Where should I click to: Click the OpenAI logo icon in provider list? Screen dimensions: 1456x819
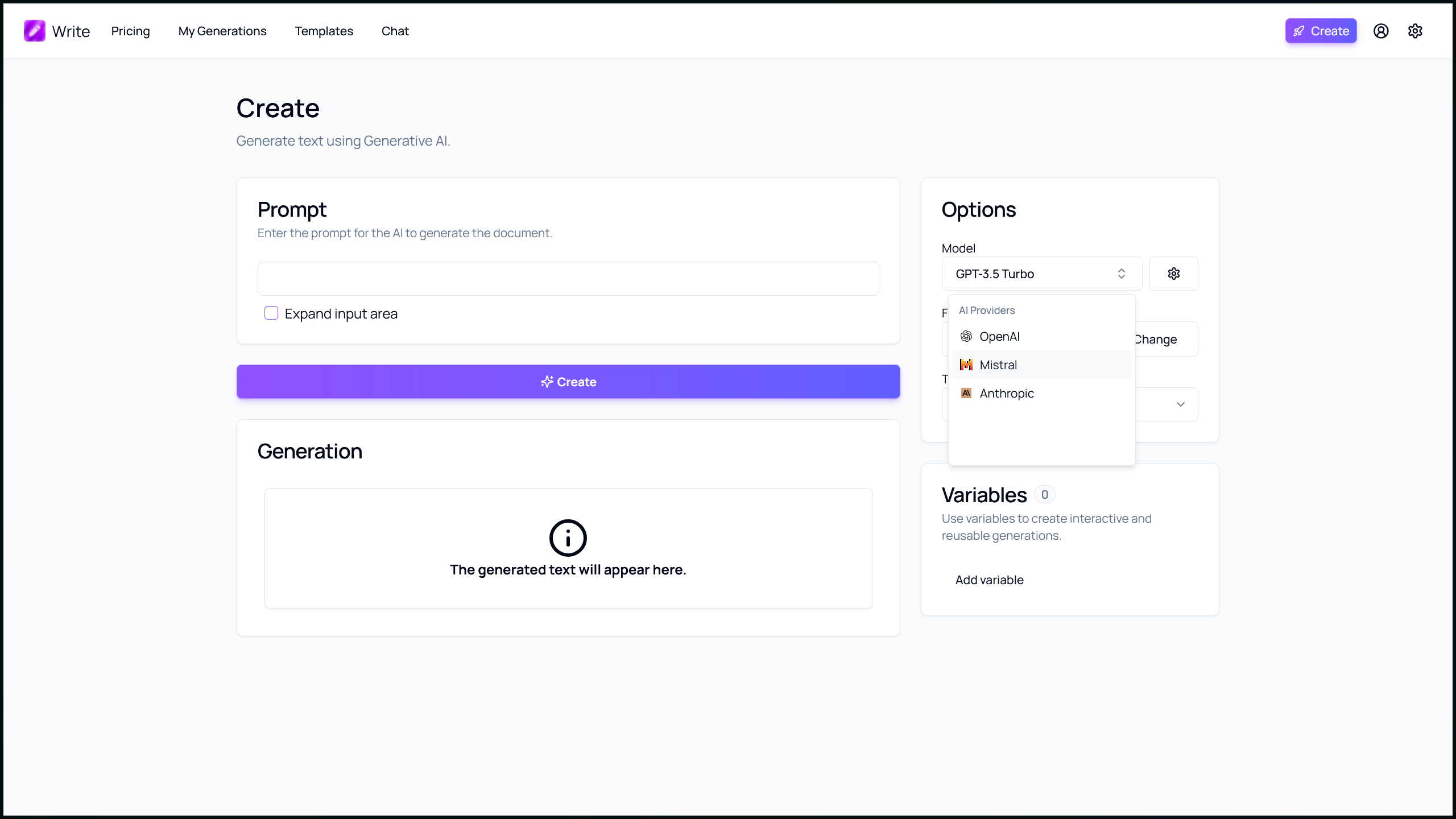click(x=966, y=336)
